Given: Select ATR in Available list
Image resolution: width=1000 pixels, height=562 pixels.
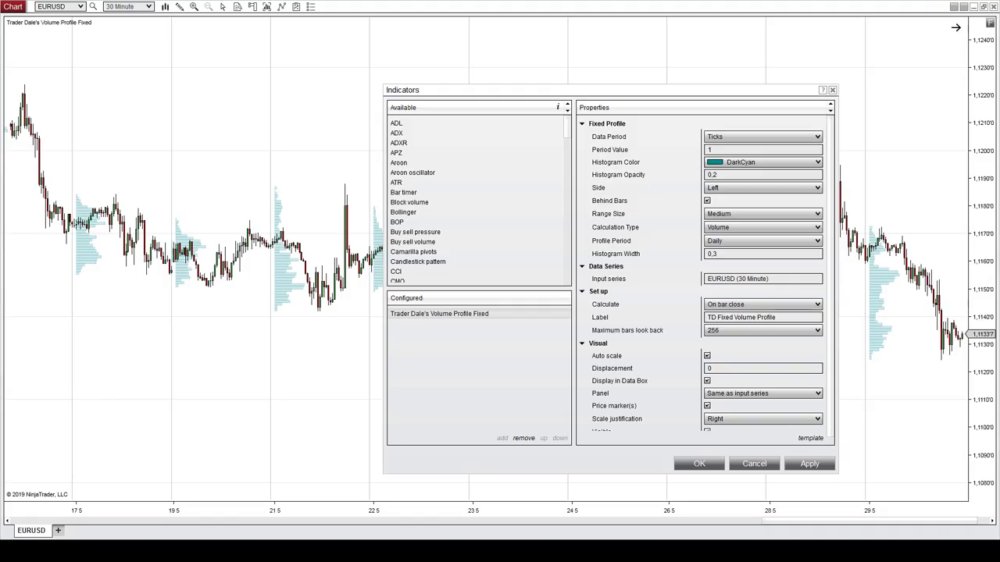Looking at the screenshot, I should coord(396,182).
